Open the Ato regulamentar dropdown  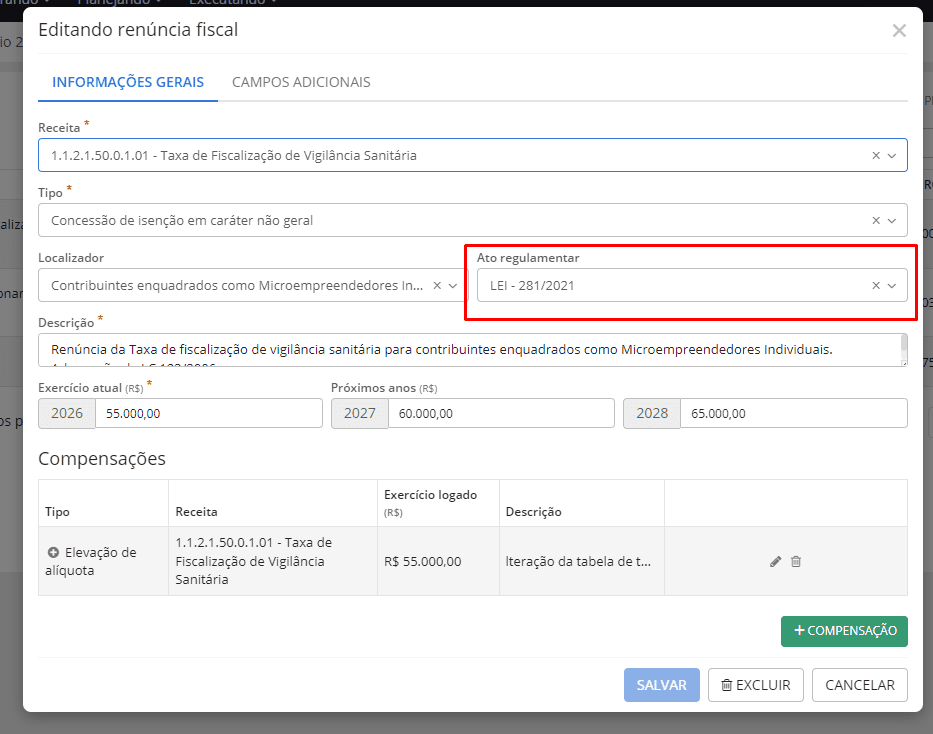(892, 285)
